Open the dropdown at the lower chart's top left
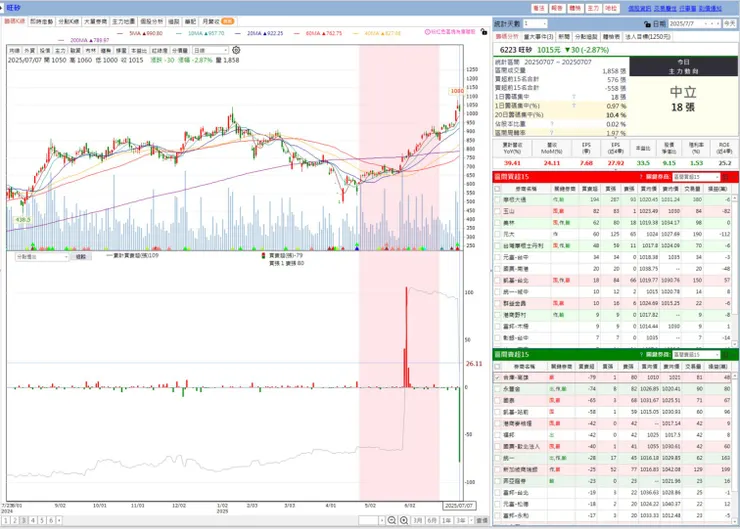 [42, 257]
